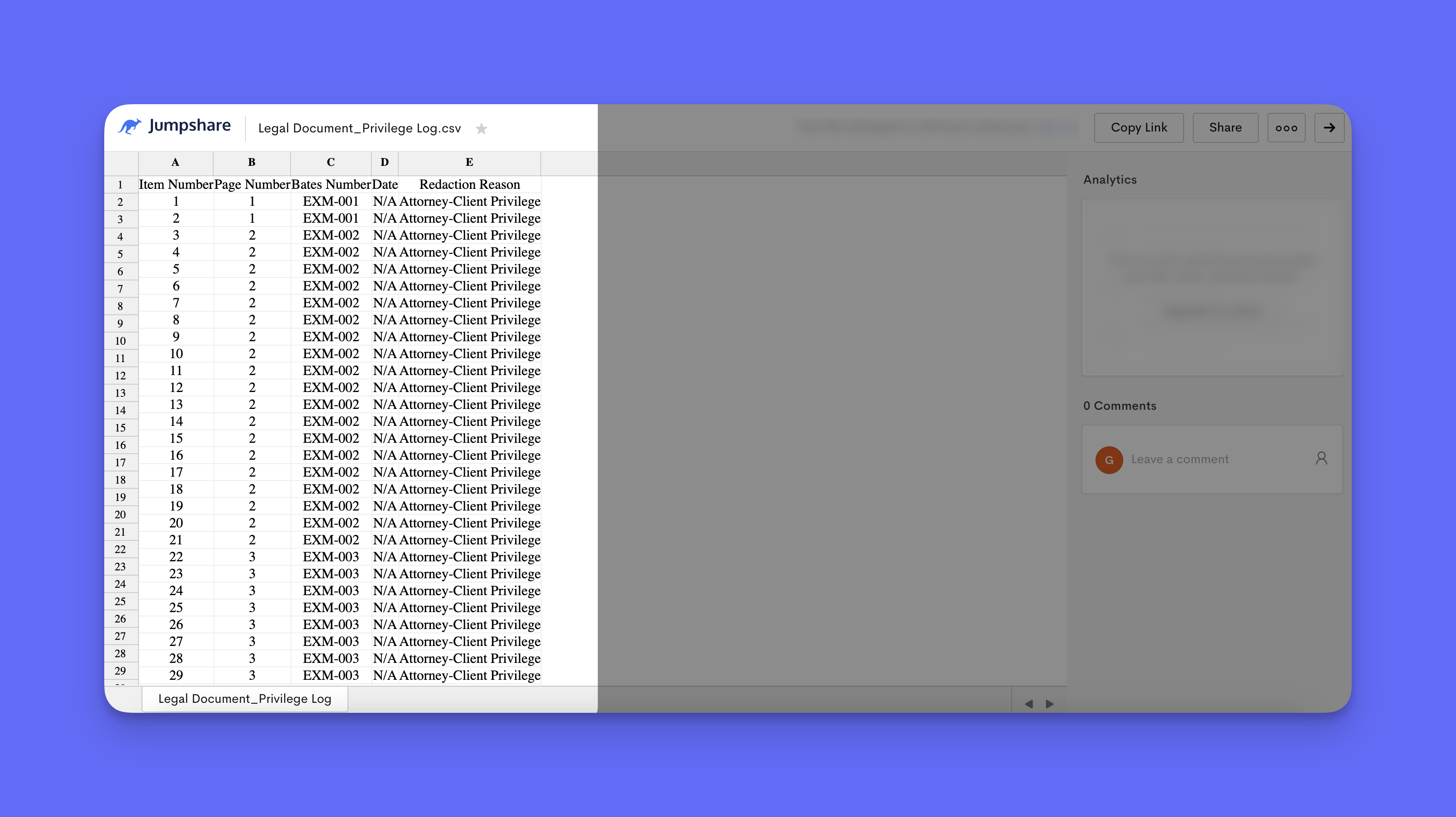This screenshot has width=1456, height=817.
Task: Click the file name Legal Document_Privilege Log.csv
Action: [x=360, y=128]
